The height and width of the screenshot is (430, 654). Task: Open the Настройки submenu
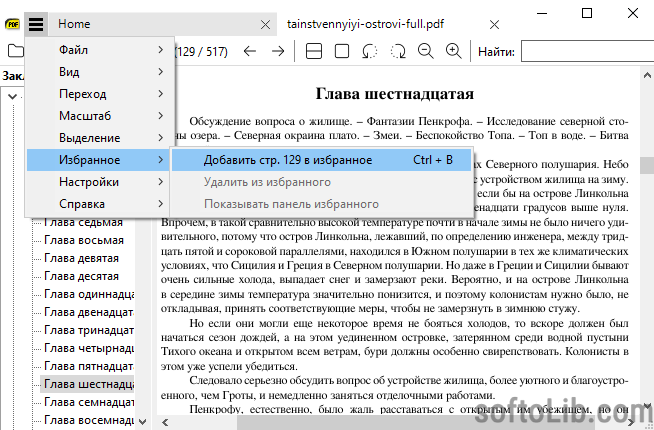coord(98,182)
